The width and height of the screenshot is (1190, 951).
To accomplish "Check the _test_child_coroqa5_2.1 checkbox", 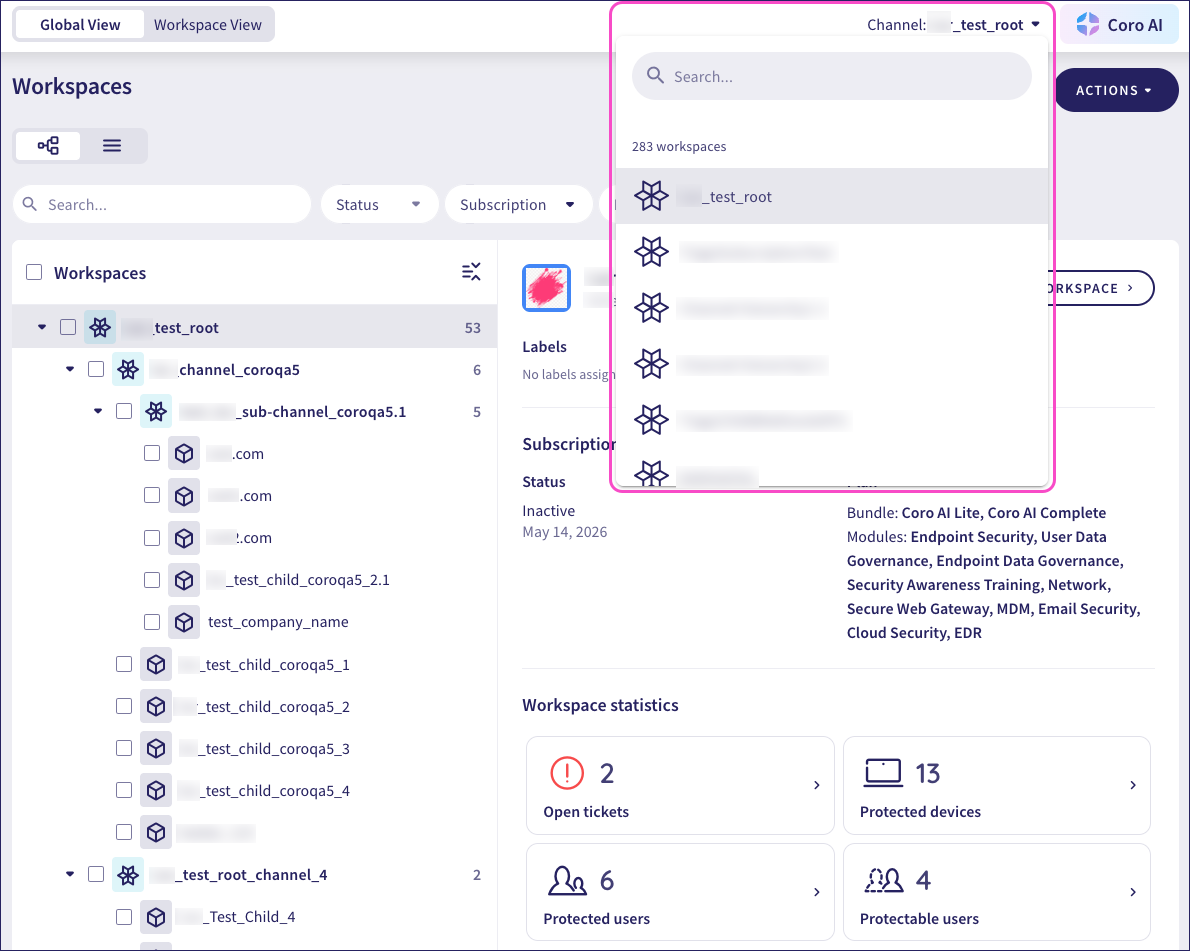I will pyautogui.click(x=152, y=580).
